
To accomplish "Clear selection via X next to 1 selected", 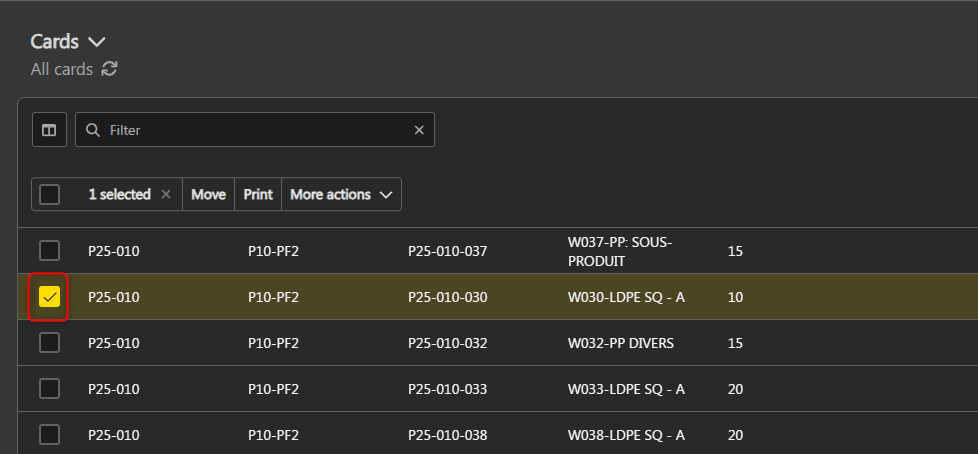I will (166, 195).
